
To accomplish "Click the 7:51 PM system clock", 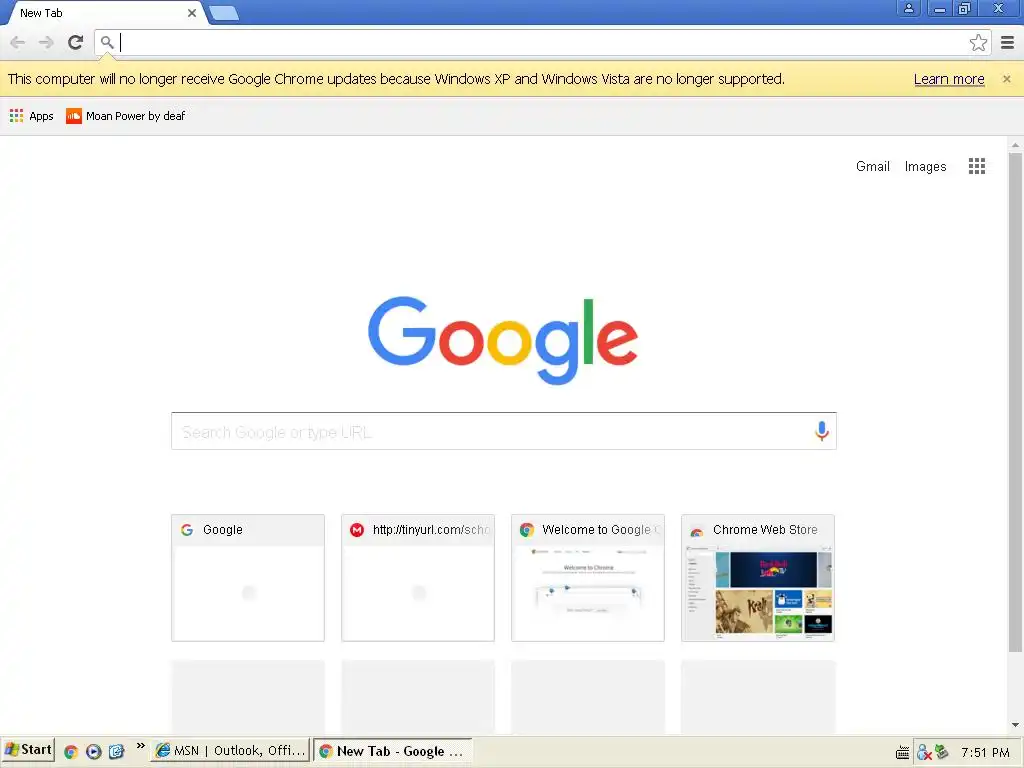I will [985, 753].
